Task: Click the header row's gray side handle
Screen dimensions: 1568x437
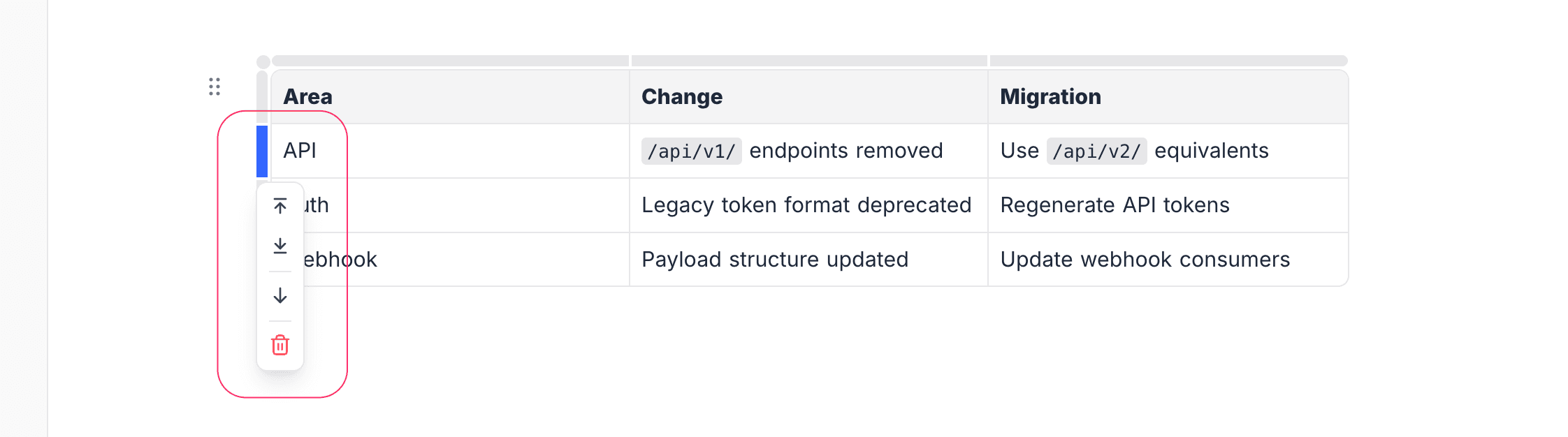Action: pos(262,96)
